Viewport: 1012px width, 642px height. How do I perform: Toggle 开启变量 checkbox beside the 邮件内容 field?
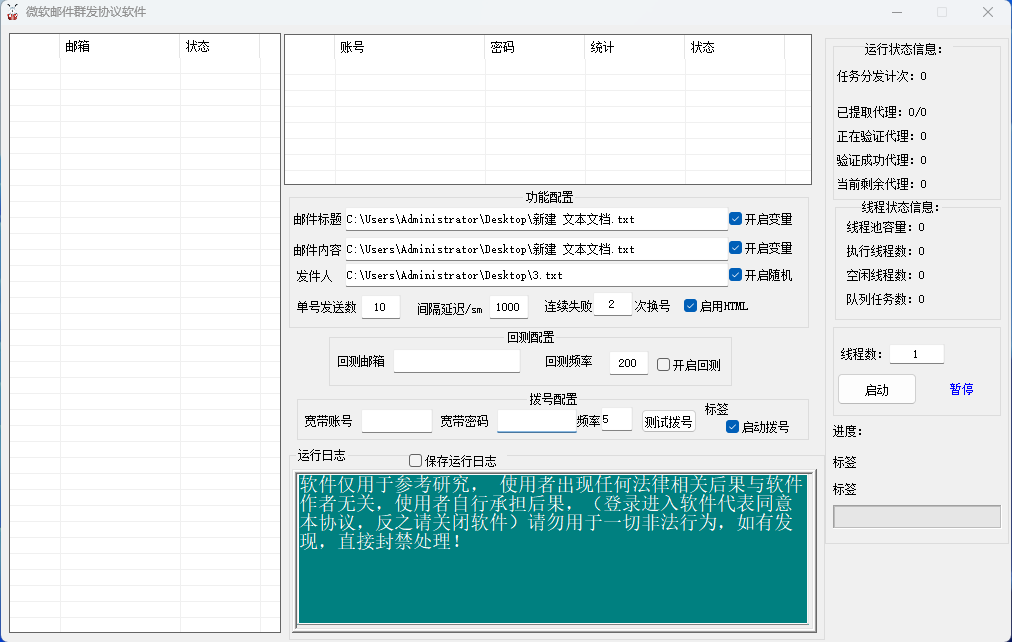coord(736,248)
